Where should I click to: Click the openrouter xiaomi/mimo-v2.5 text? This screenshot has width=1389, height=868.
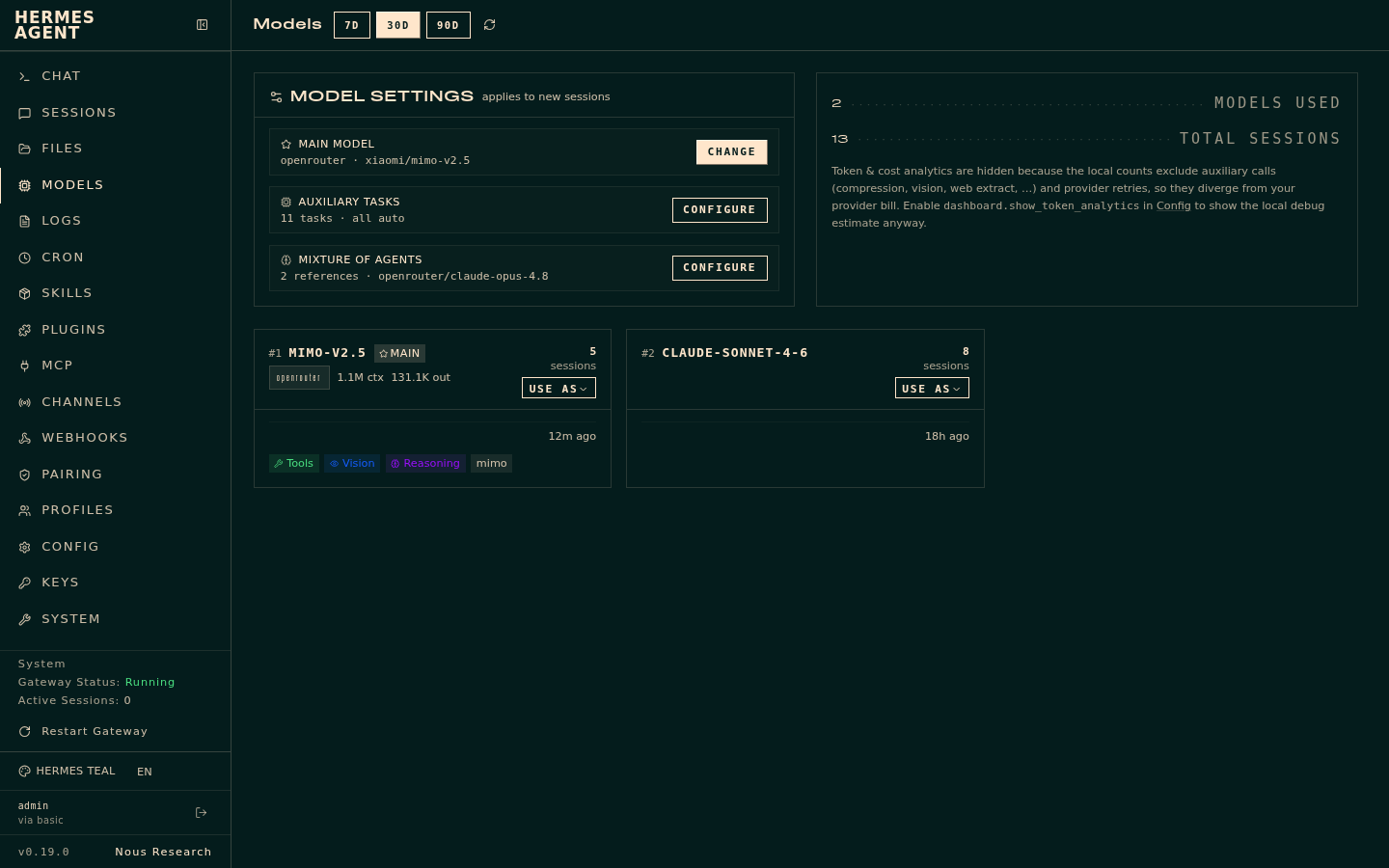[375, 161]
